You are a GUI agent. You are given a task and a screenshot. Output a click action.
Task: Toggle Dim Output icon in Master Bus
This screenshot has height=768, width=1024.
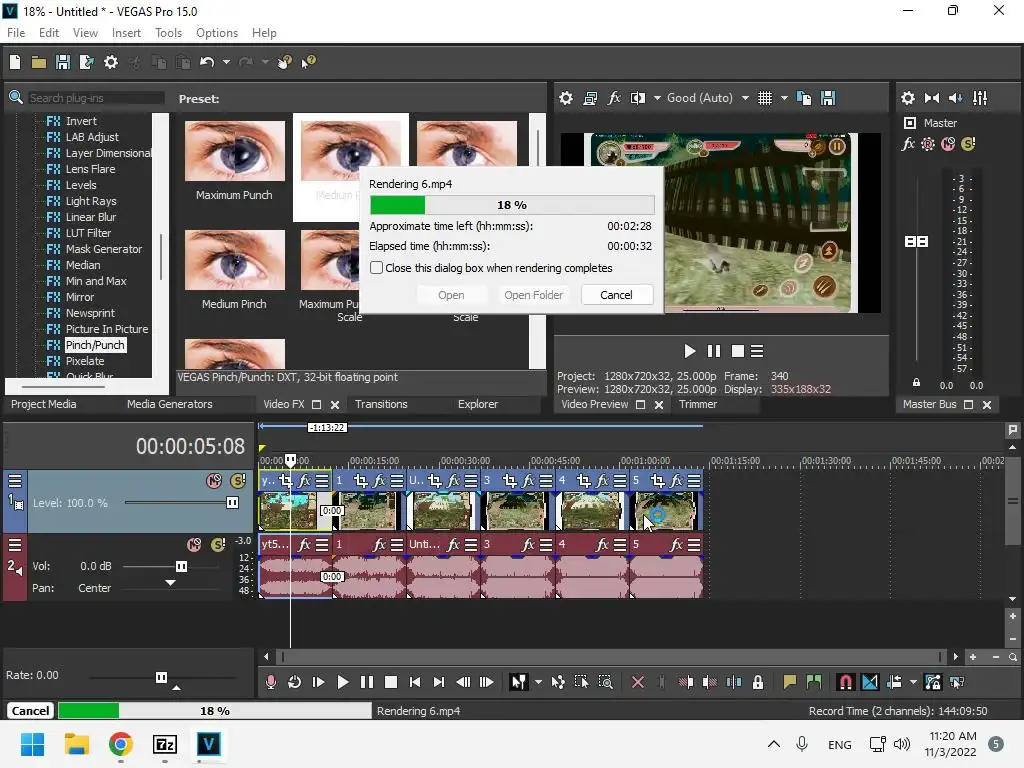point(955,98)
